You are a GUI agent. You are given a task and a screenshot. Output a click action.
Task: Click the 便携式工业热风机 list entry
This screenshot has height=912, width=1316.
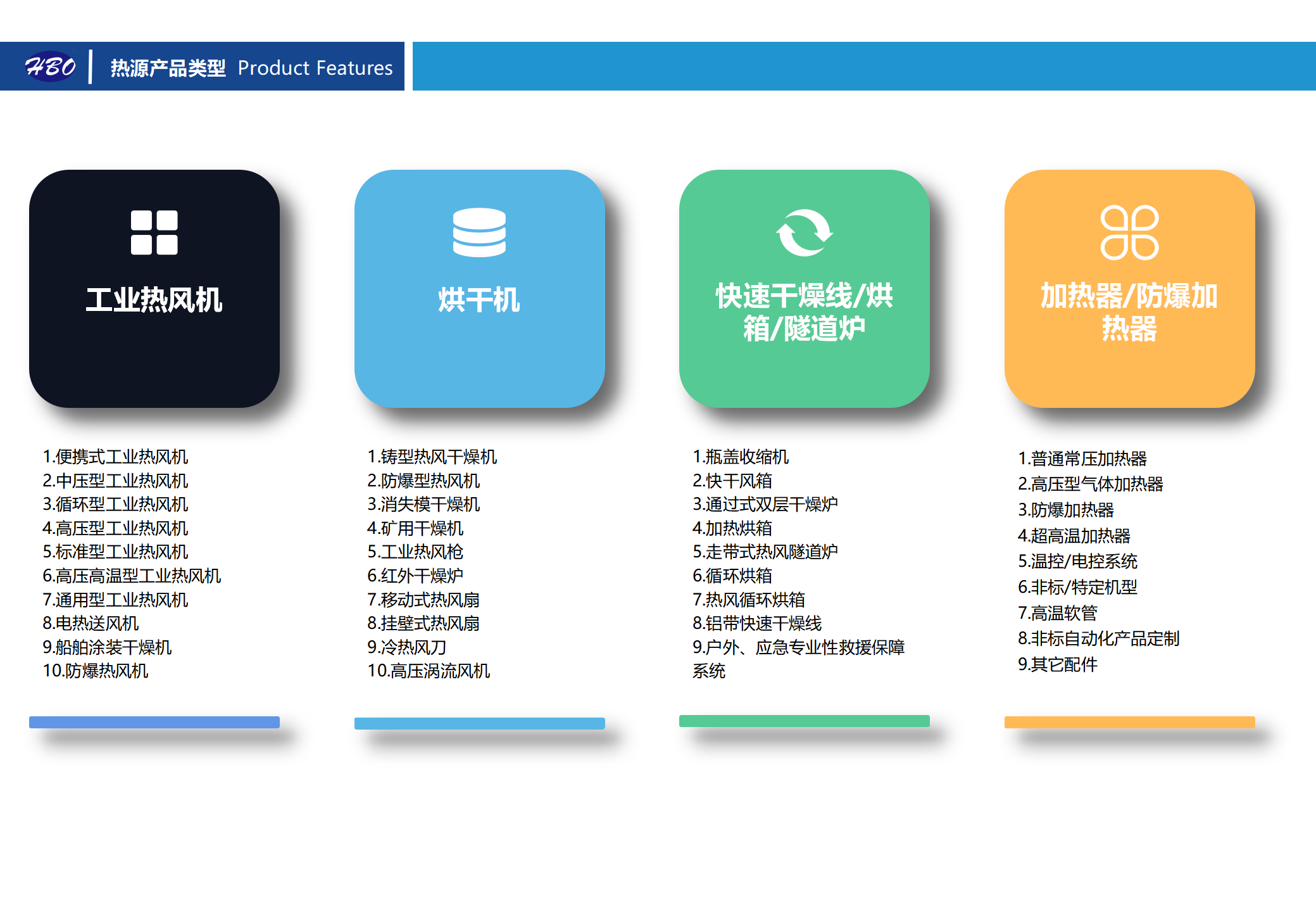coord(116,457)
